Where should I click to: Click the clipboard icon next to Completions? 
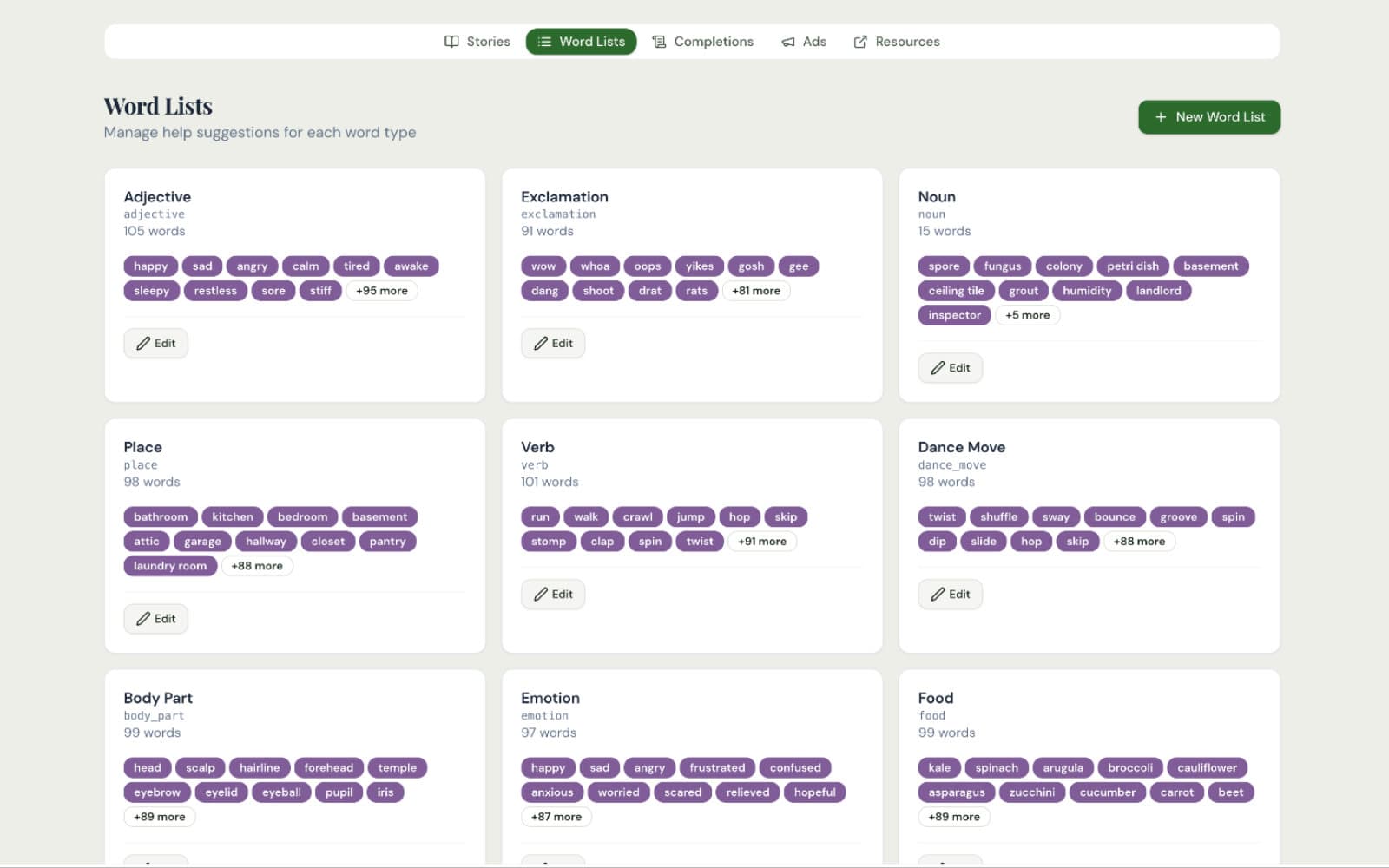coord(659,41)
